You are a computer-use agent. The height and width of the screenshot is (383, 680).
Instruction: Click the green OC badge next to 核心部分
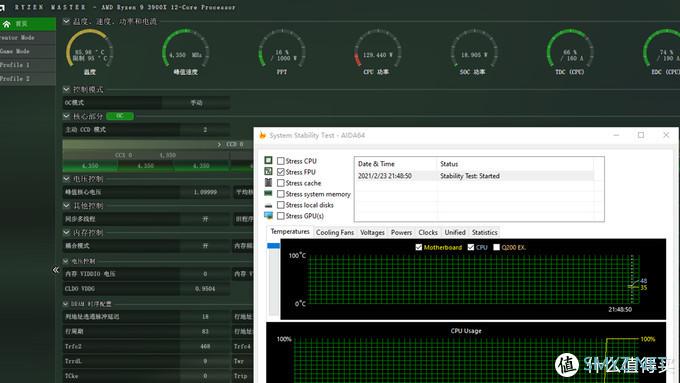120,116
